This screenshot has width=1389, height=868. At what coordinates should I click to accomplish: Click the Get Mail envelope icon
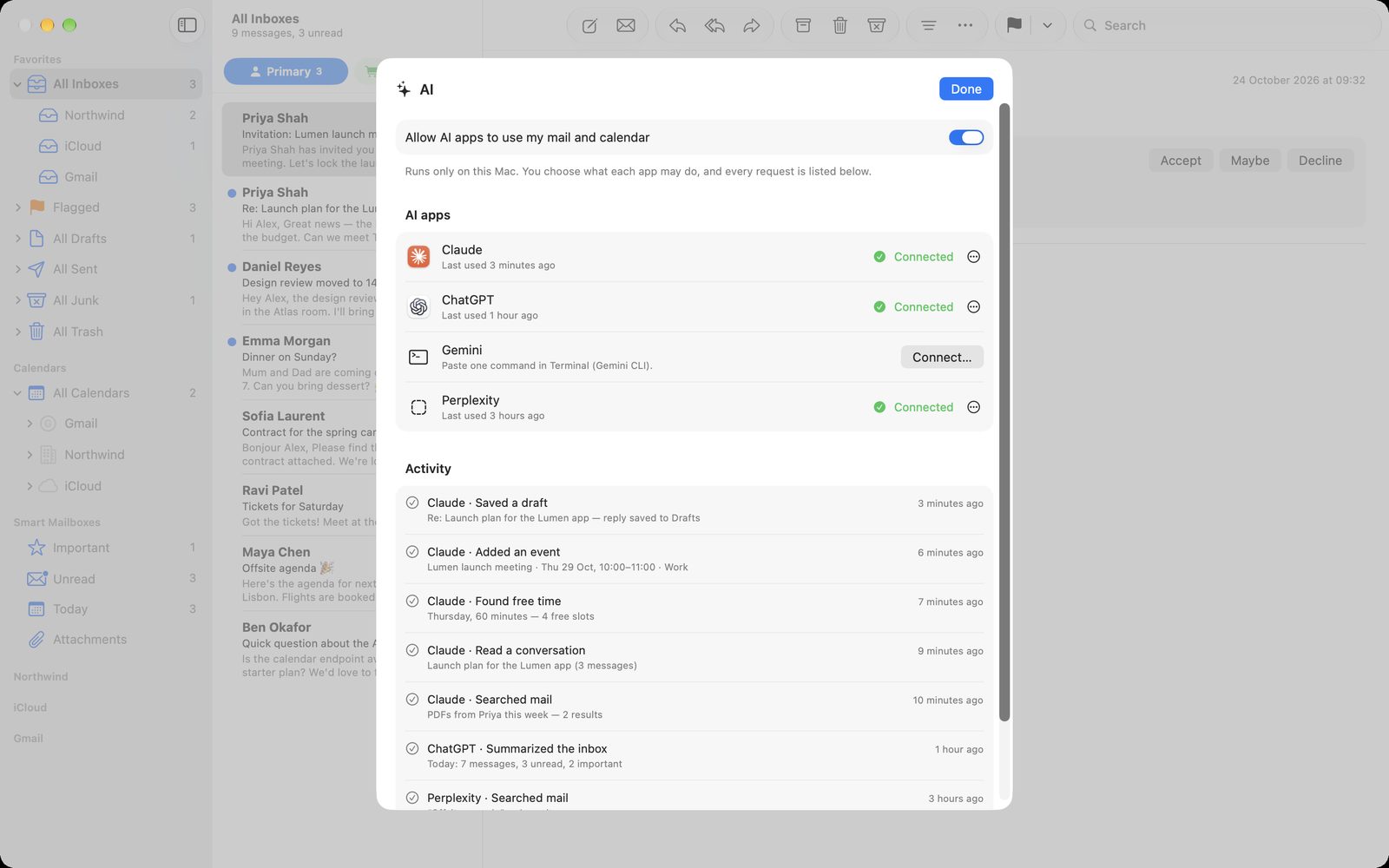point(626,26)
